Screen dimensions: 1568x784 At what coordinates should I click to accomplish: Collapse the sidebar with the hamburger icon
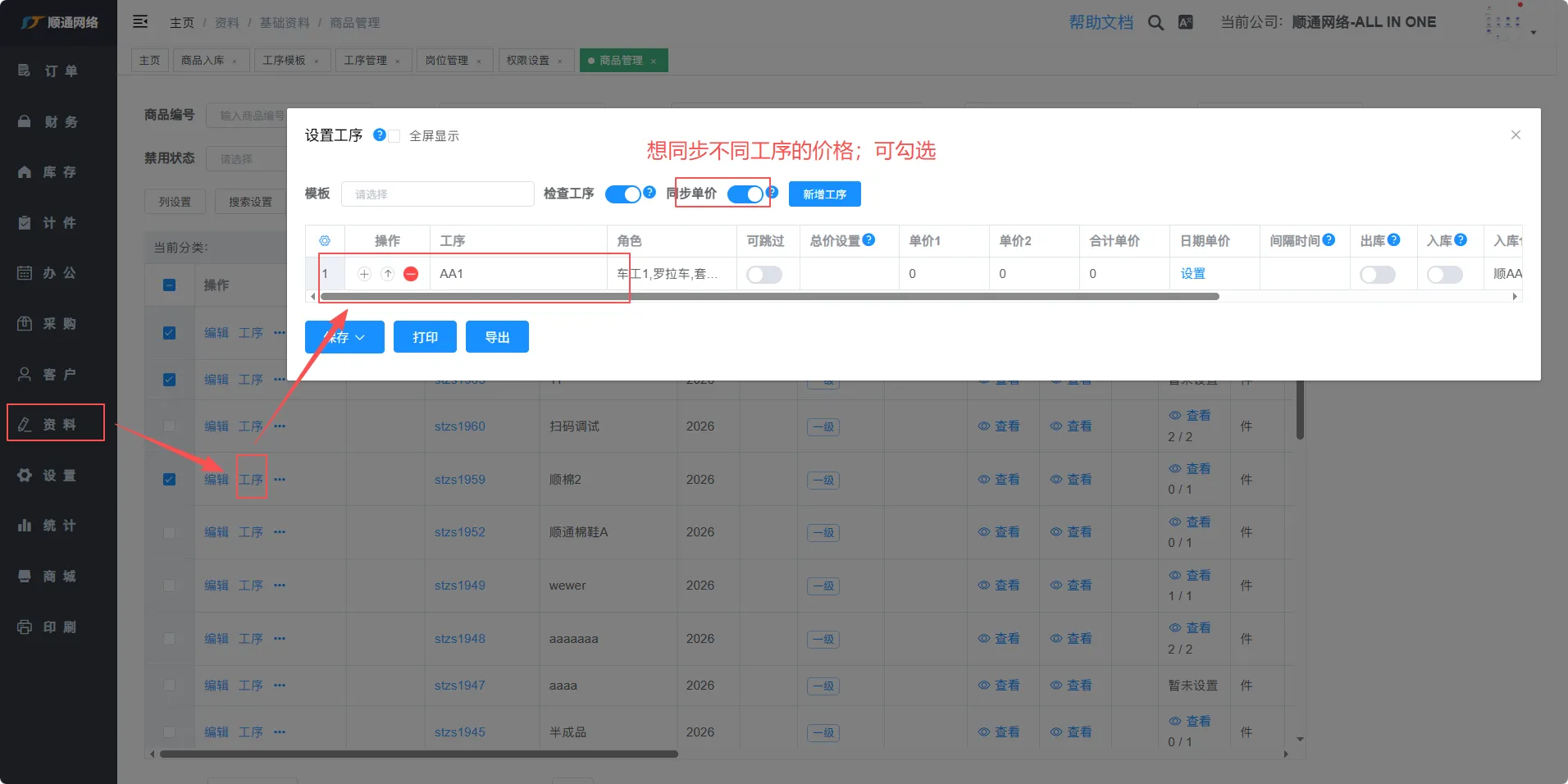pyautogui.click(x=140, y=22)
